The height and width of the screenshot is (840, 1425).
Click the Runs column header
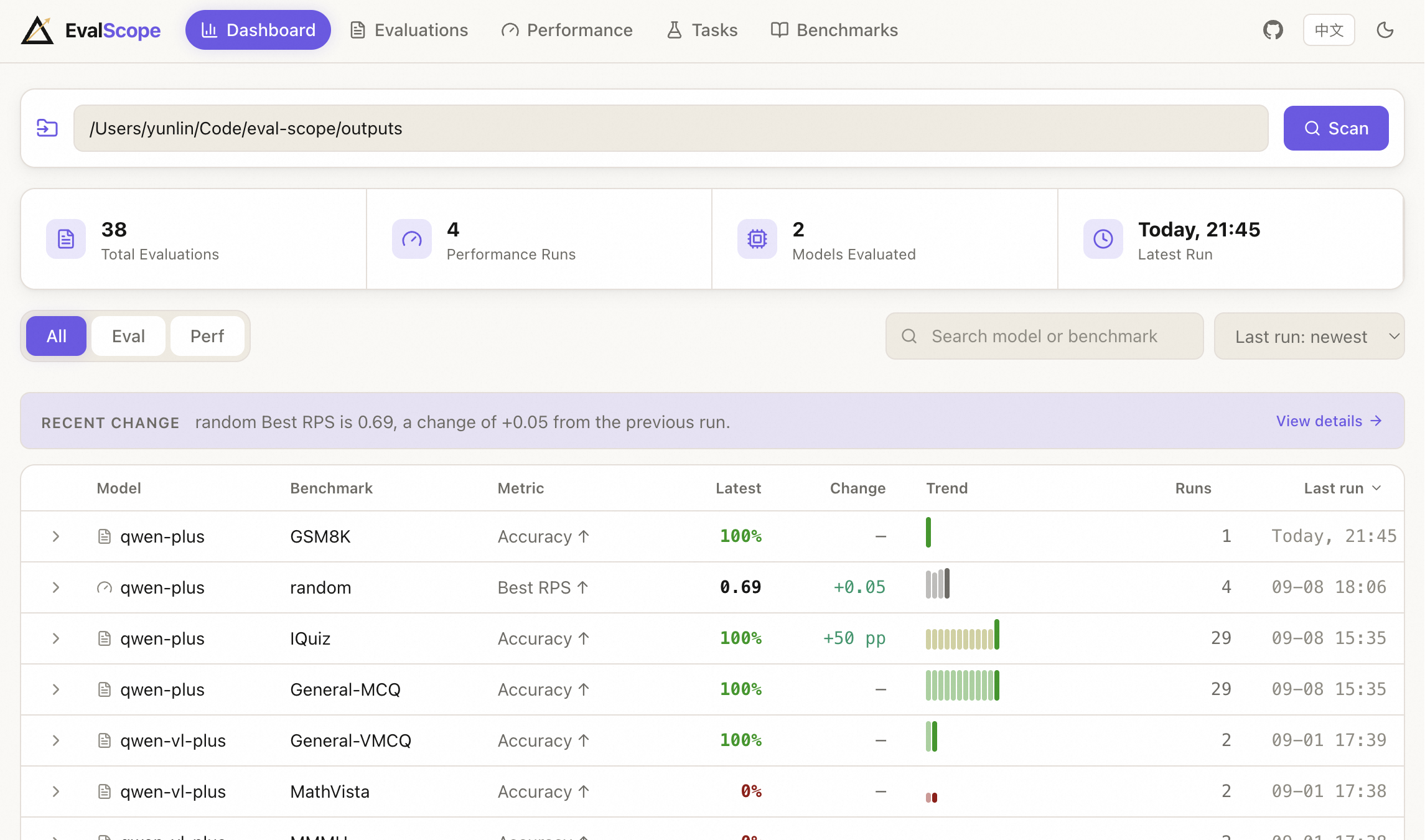[1193, 488]
